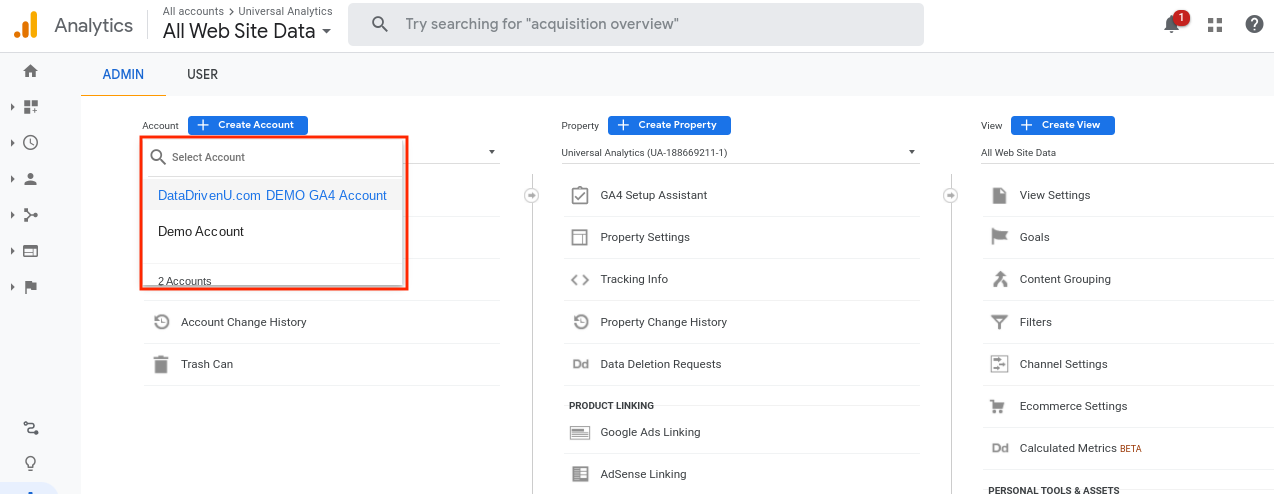Click the Create View button

click(x=1062, y=125)
